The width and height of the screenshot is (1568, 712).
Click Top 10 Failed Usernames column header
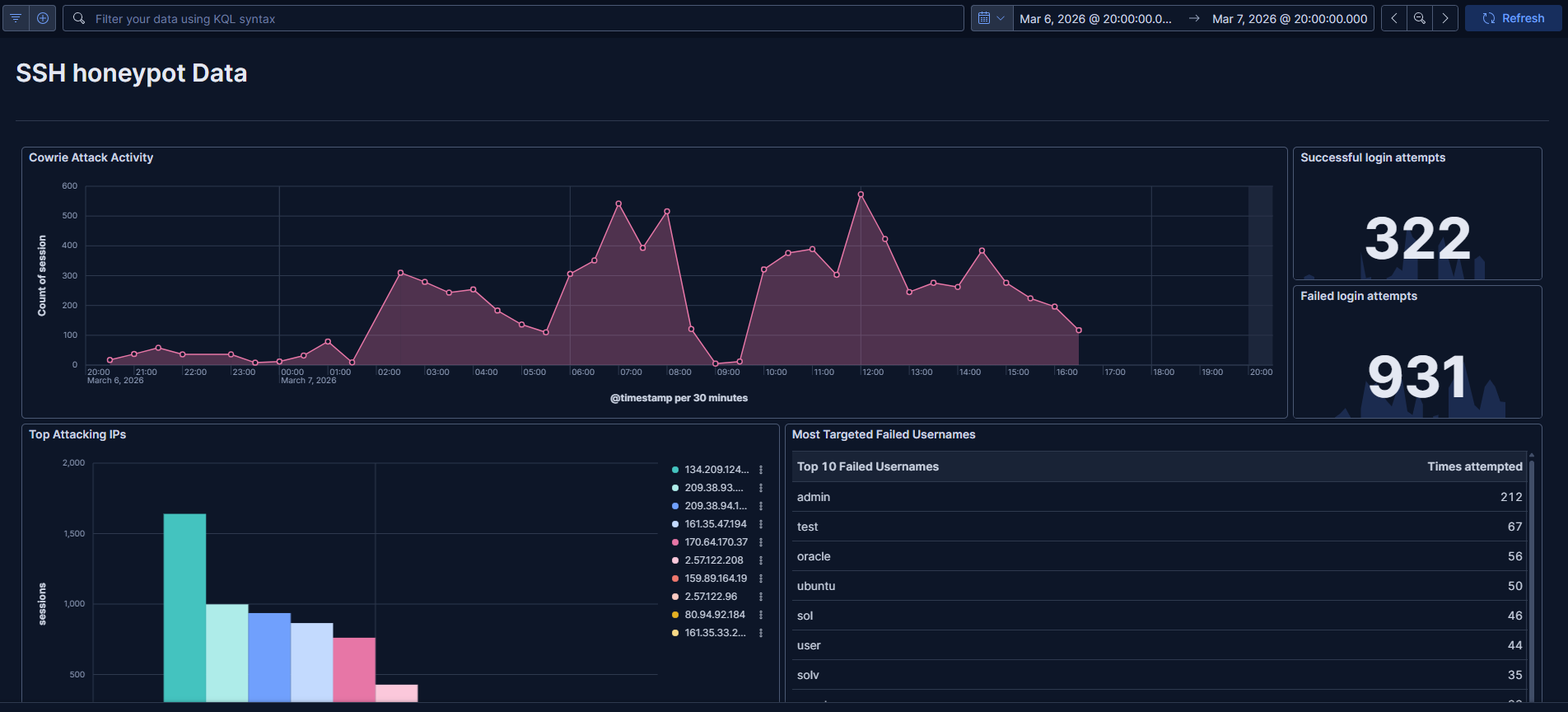[867, 466]
